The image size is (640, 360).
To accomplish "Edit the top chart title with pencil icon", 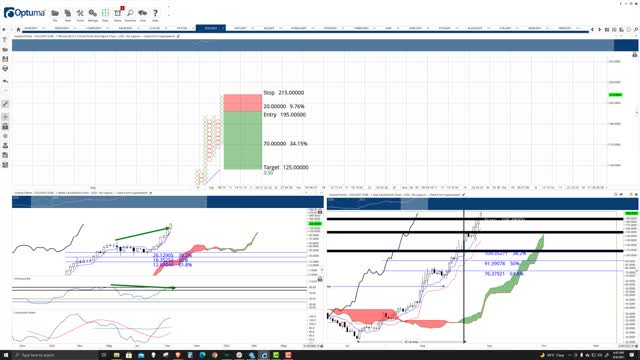I will coord(178,36).
